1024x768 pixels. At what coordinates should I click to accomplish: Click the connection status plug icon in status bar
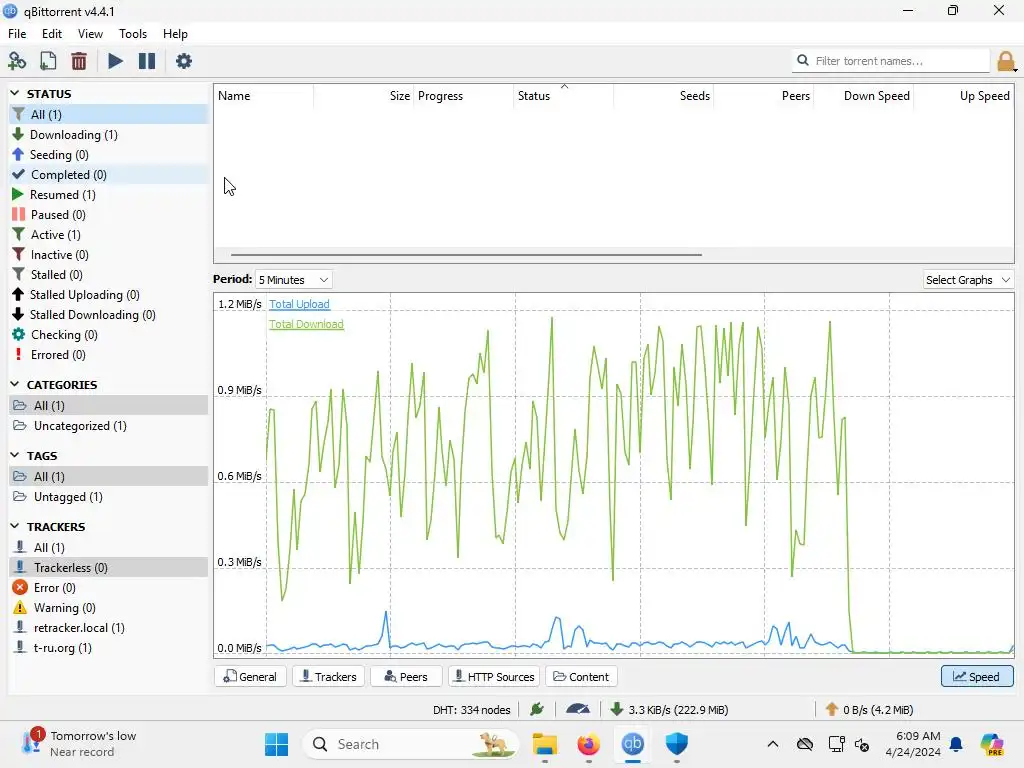(x=537, y=709)
